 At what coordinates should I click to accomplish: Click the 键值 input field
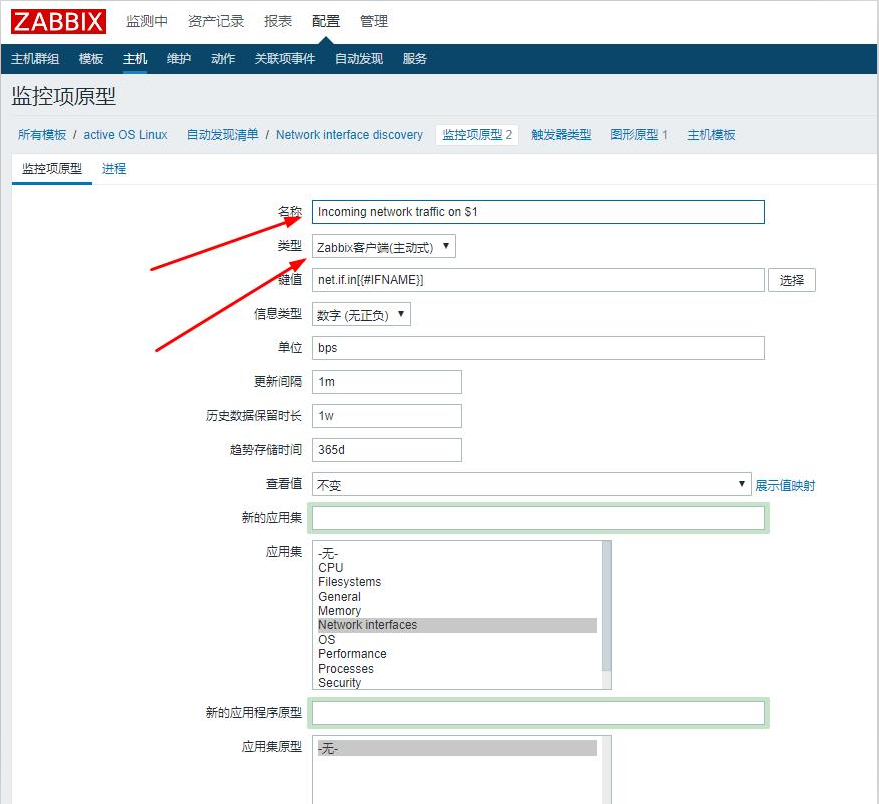coord(538,280)
